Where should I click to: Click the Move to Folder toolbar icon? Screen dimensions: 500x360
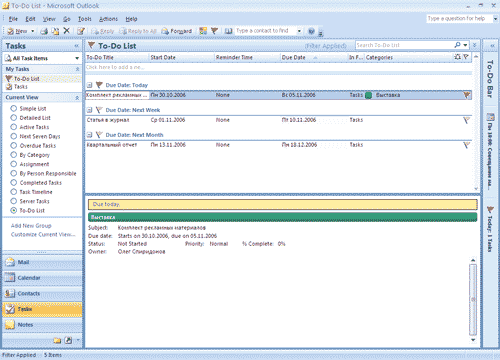[55, 31]
